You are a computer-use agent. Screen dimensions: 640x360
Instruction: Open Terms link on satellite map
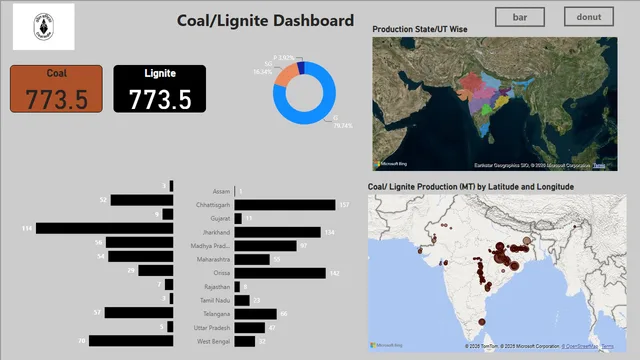(x=599, y=165)
